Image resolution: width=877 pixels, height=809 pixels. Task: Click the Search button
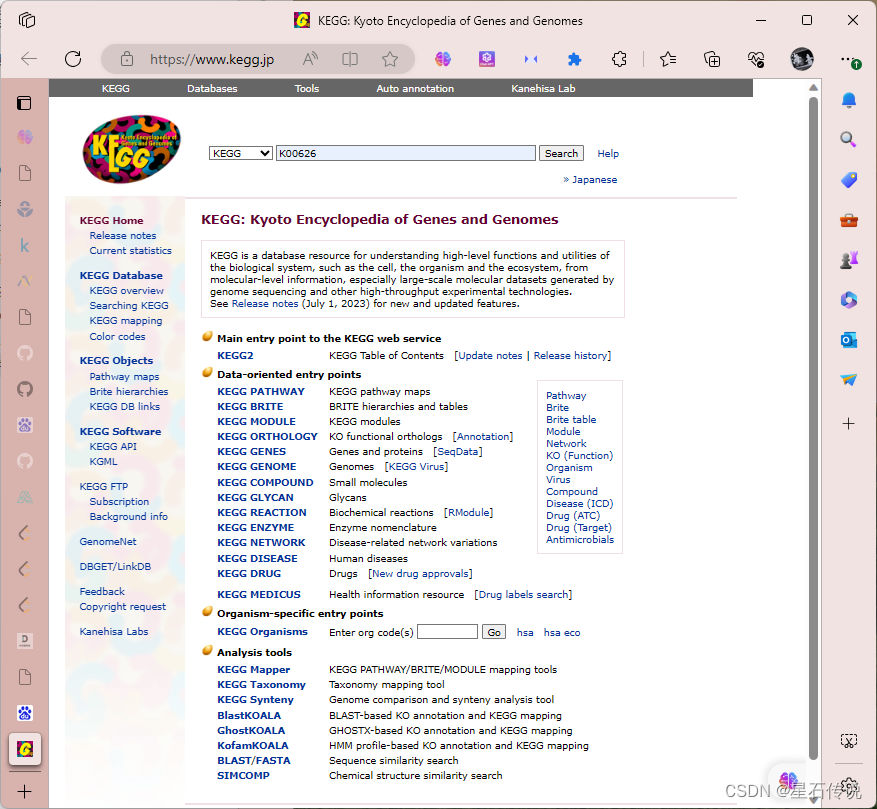pos(561,153)
